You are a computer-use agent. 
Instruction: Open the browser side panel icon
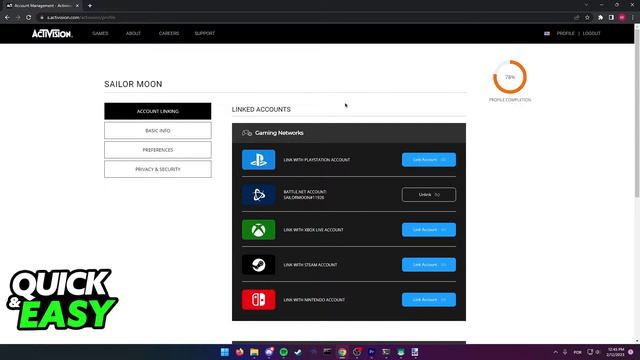(611, 18)
